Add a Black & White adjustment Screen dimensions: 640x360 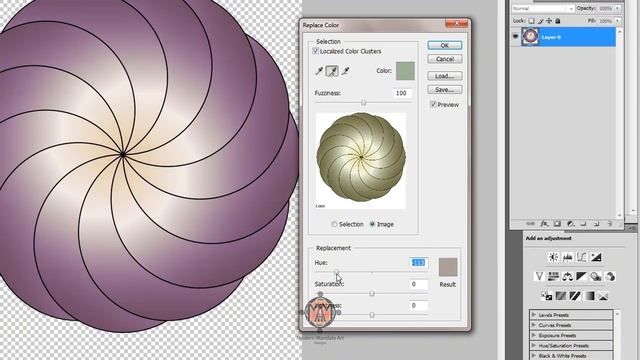tap(581, 276)
